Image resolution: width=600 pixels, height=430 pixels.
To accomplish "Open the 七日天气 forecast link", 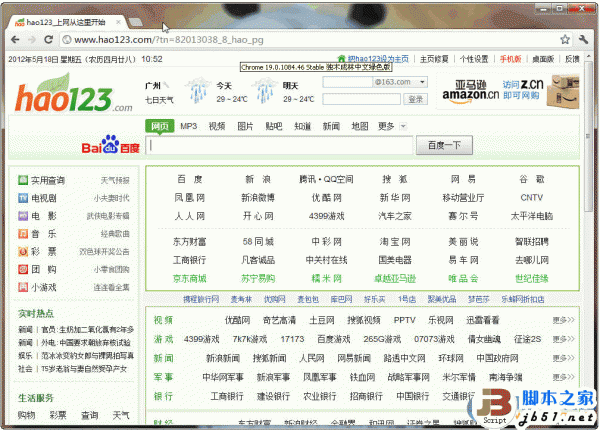I will click(159, 100).
